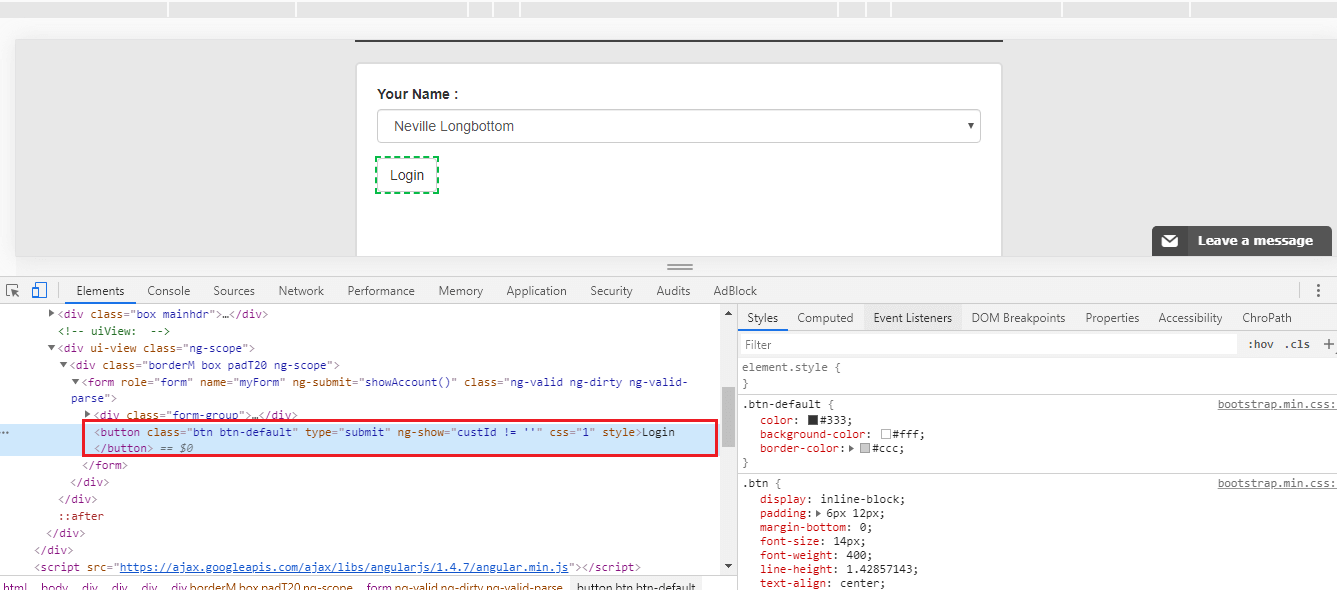Image resolution: width=1337 pixels, height=590 pixels.
Task: Expand the padding shorthand triangle
Action: [x=821, y=513]
